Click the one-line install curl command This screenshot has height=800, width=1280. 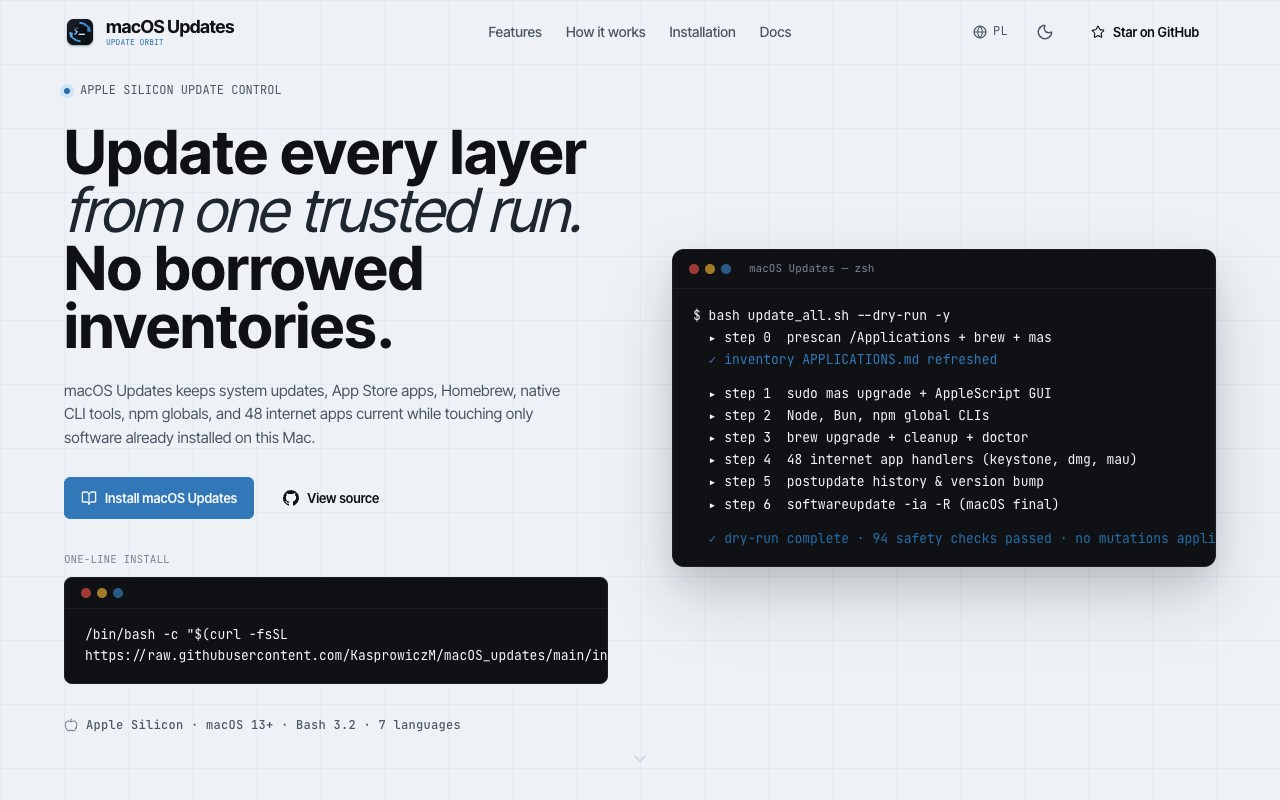pyautogui.click(x=346, y=645)
